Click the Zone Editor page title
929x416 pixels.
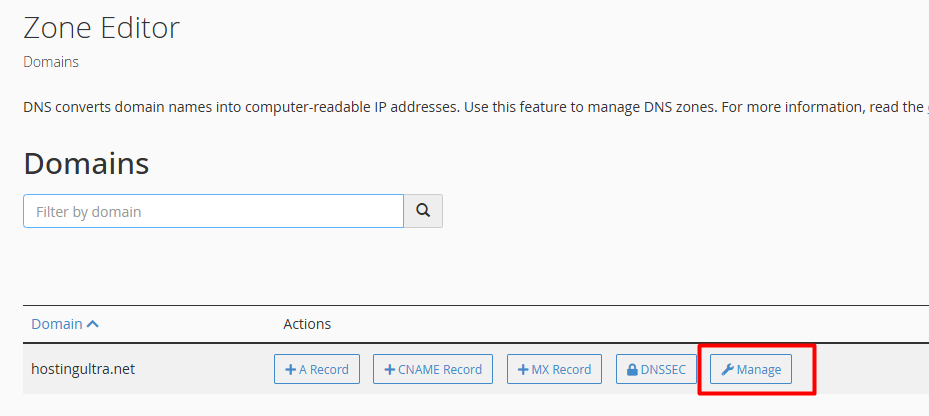pyautogui.click(x=102, y=27)
